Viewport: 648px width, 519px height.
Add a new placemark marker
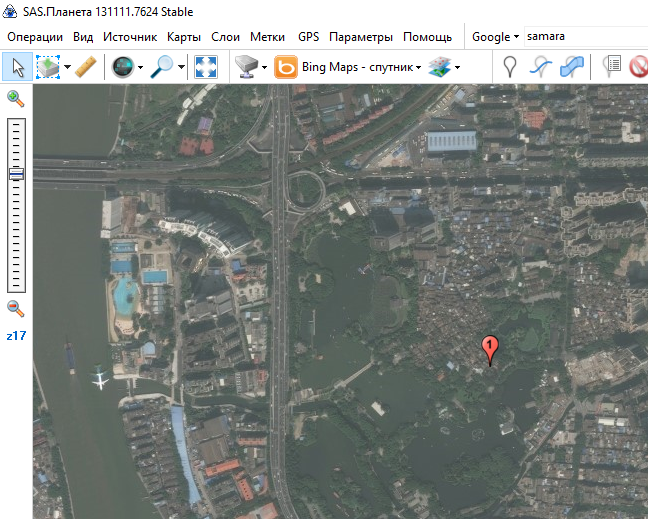click(x=510, y=67)
